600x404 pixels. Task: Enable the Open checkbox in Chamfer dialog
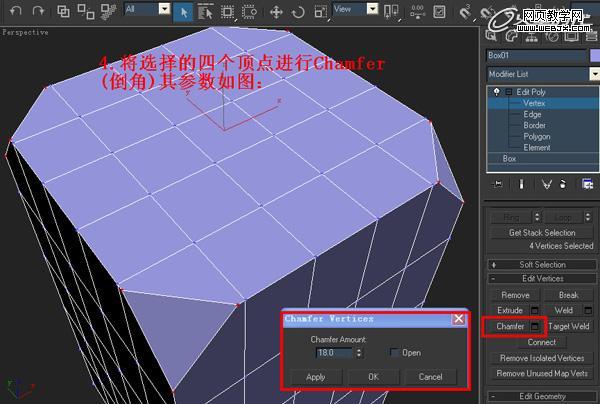click(x=393, y=352)
